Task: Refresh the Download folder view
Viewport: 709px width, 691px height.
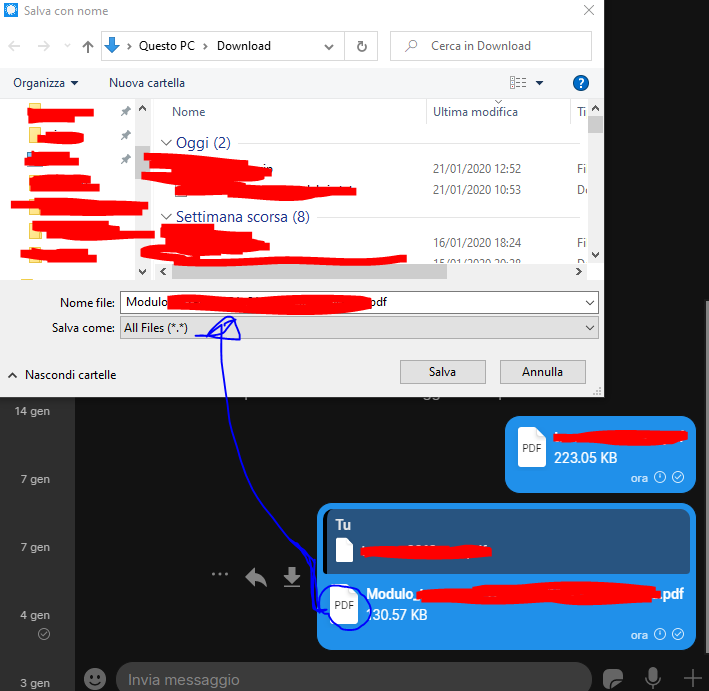Action: pyautogui.click(x=362, y=46)
